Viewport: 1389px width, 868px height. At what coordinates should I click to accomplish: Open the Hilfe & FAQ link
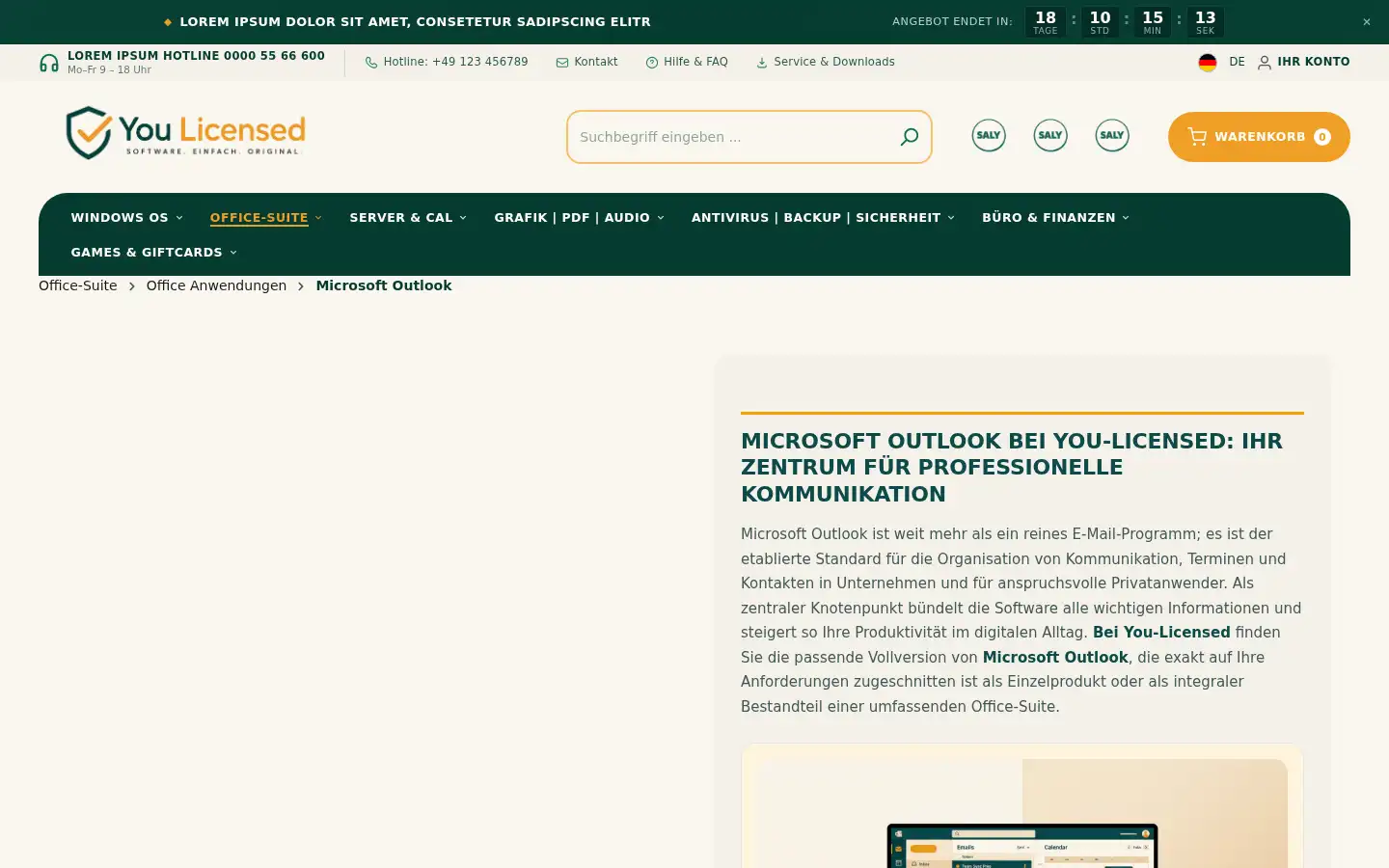click(687, 62)
